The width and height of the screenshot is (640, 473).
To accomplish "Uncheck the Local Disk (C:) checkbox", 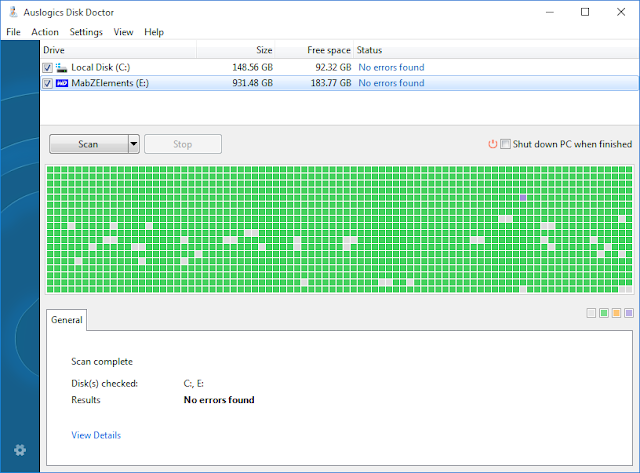I will 47,68.
